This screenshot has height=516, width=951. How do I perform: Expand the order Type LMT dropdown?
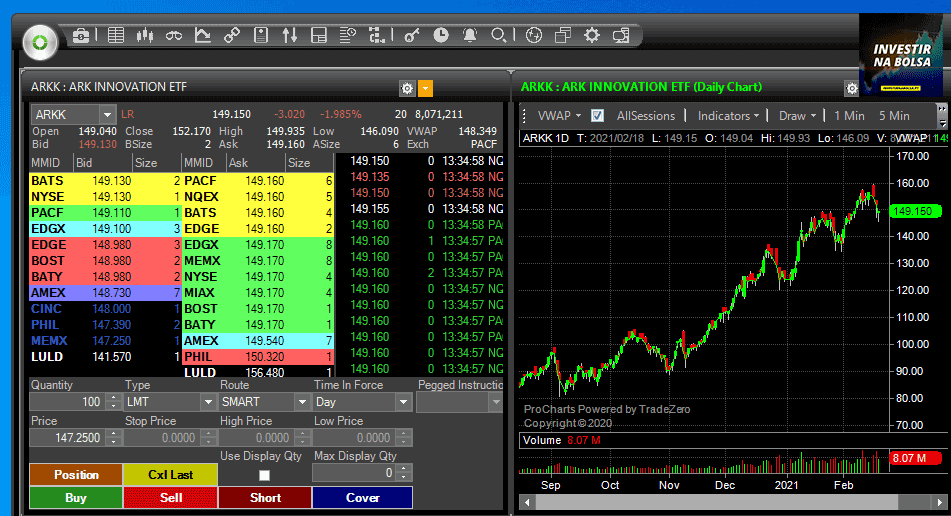[208, 402]
